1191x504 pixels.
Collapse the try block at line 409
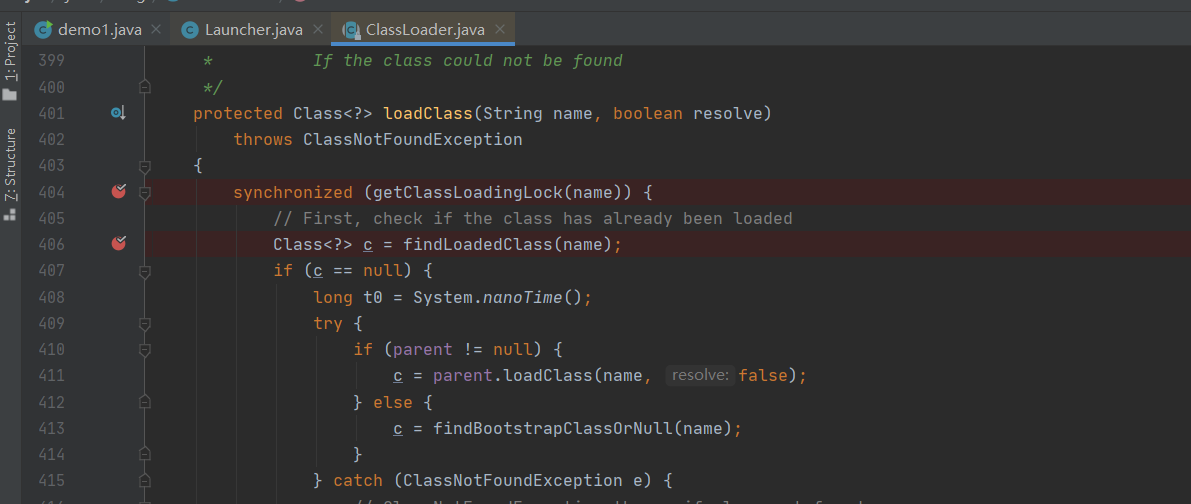(x=144, y=323)
